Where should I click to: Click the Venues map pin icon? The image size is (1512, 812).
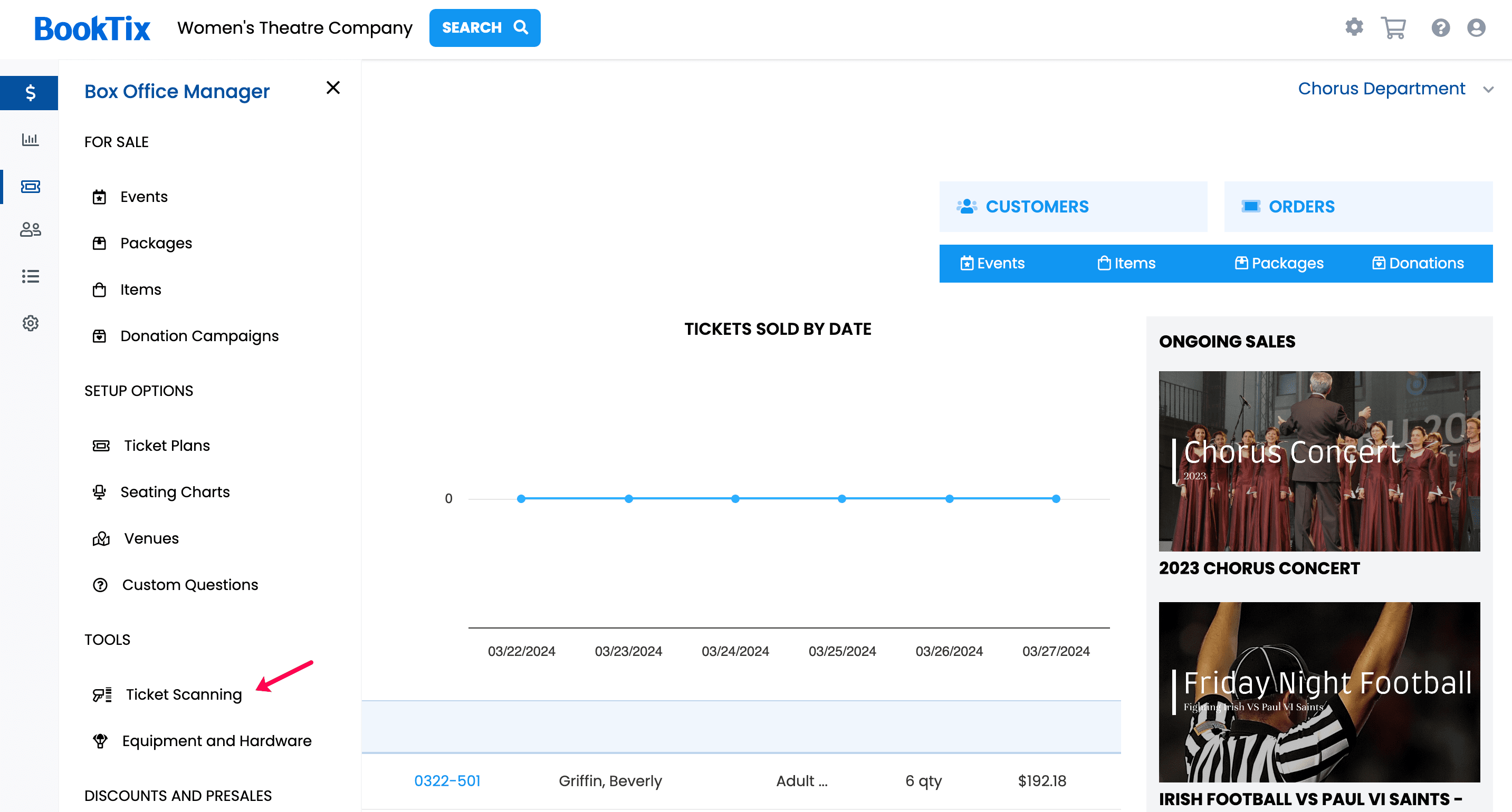click(101, 538)
